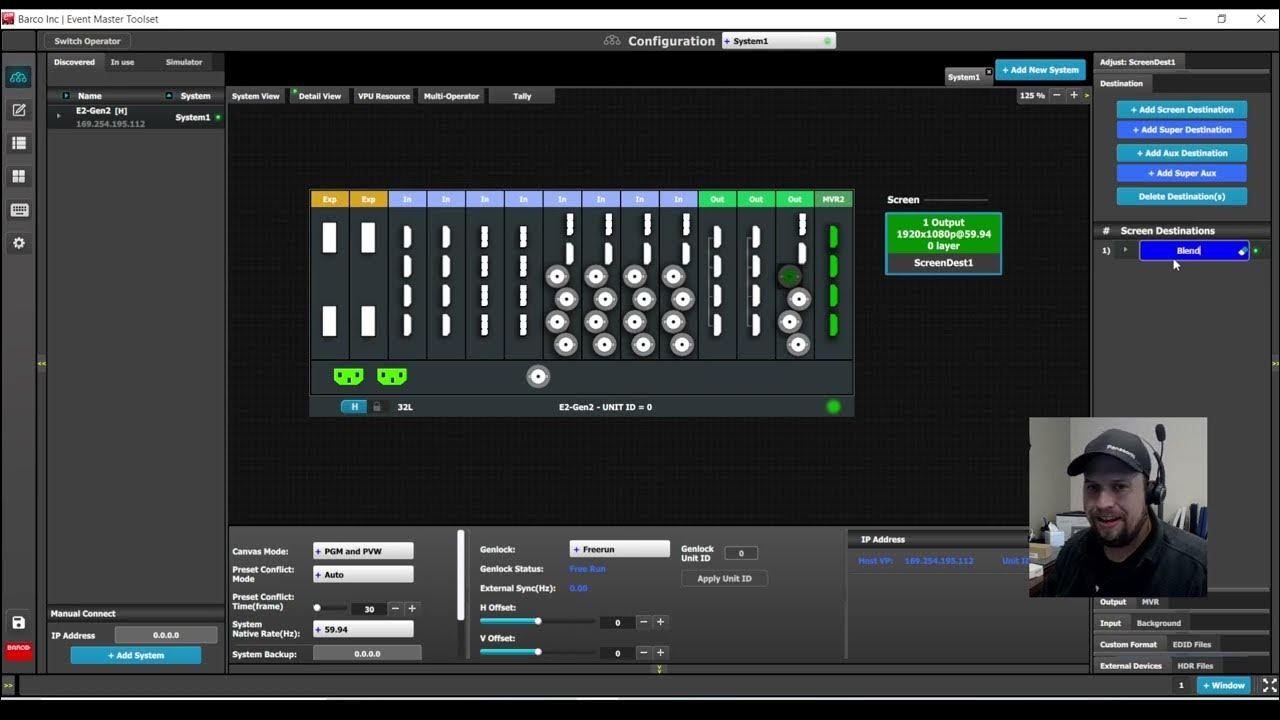The height and width of the screenshot is (720, 1280).
Task: Open the Tally tab
Action: pyautogui.click(x=522, y=96)
